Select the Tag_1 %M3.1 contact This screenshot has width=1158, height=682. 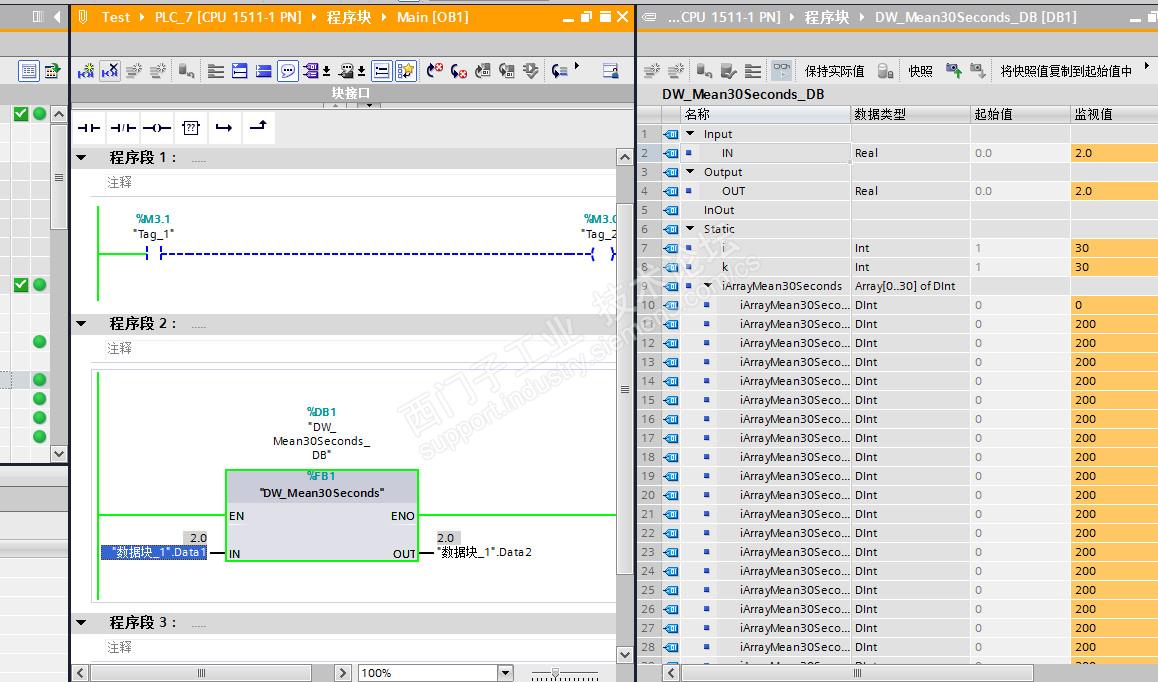click(154, 253)
